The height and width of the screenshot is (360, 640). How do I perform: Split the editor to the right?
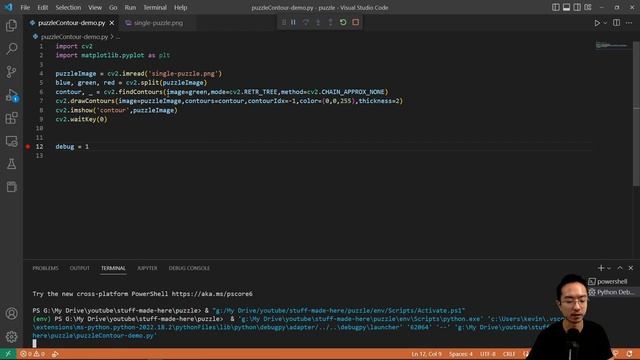pyautogui.click(x=616, y=23)
